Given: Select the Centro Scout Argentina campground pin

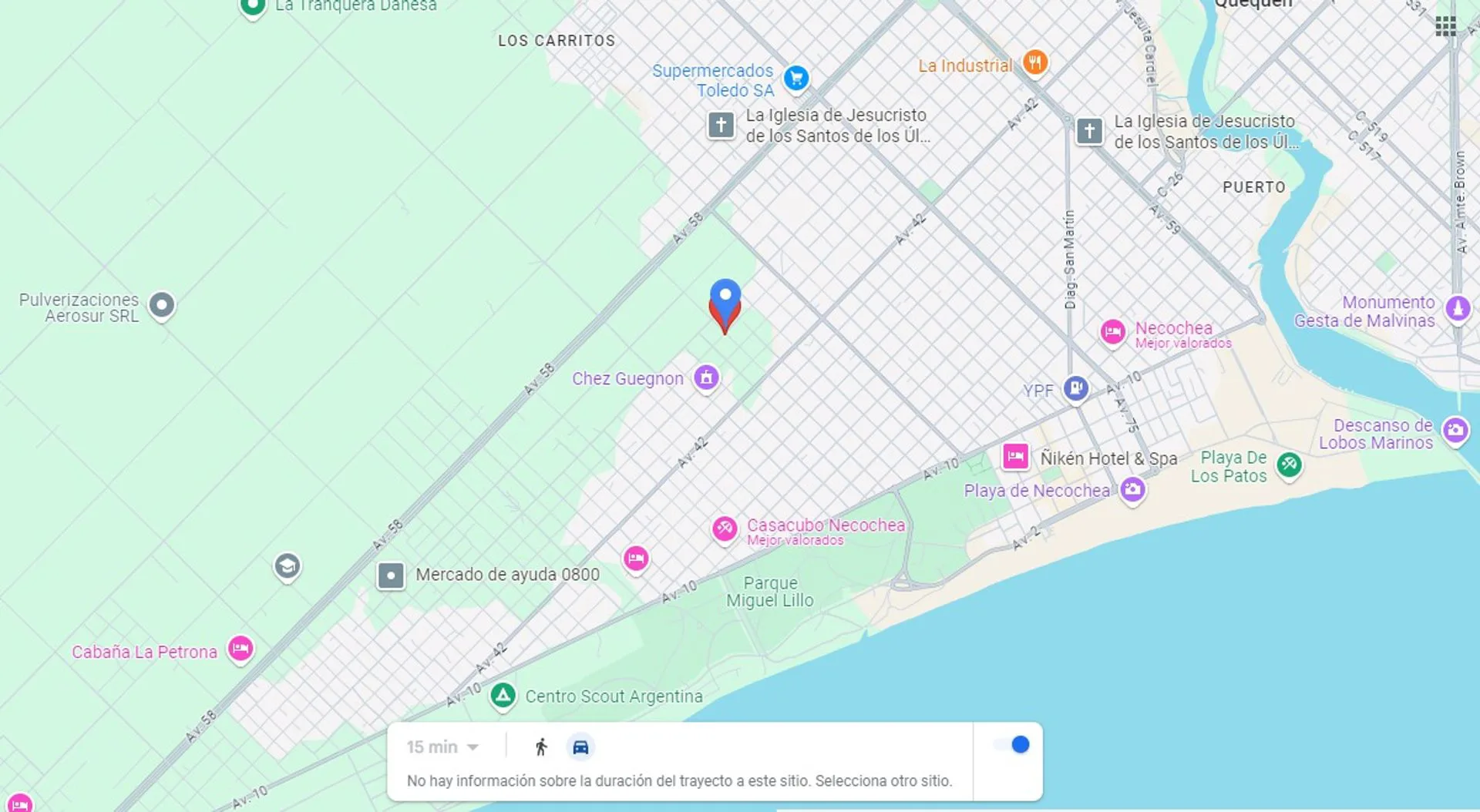Looking at the screenshot, I should (x=503, y=696).
